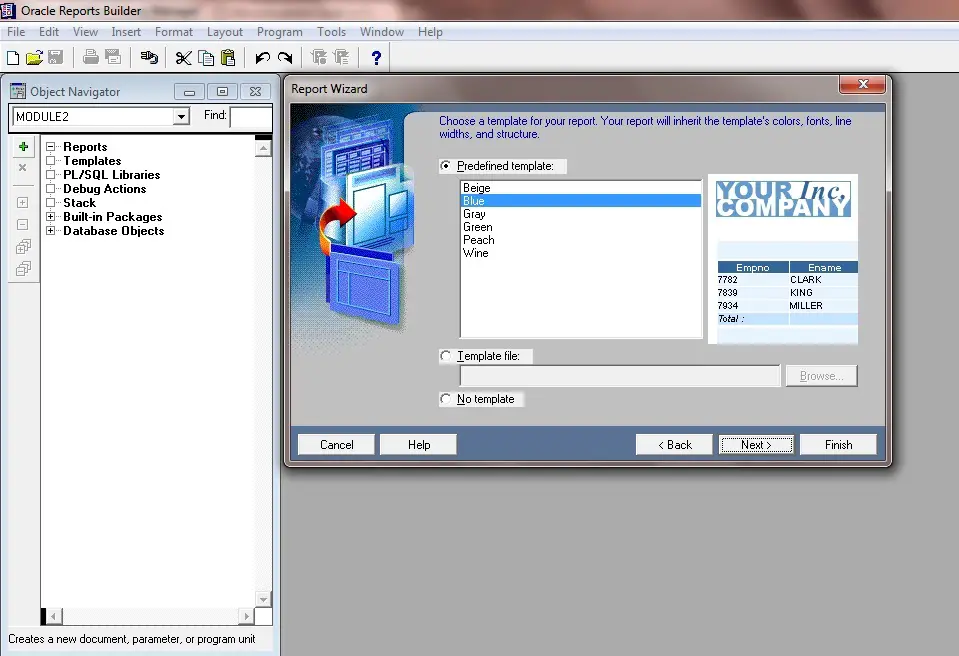The image size is (959, 656).
Task: Go back with the < Back button
Action: (x=675, y=444)
